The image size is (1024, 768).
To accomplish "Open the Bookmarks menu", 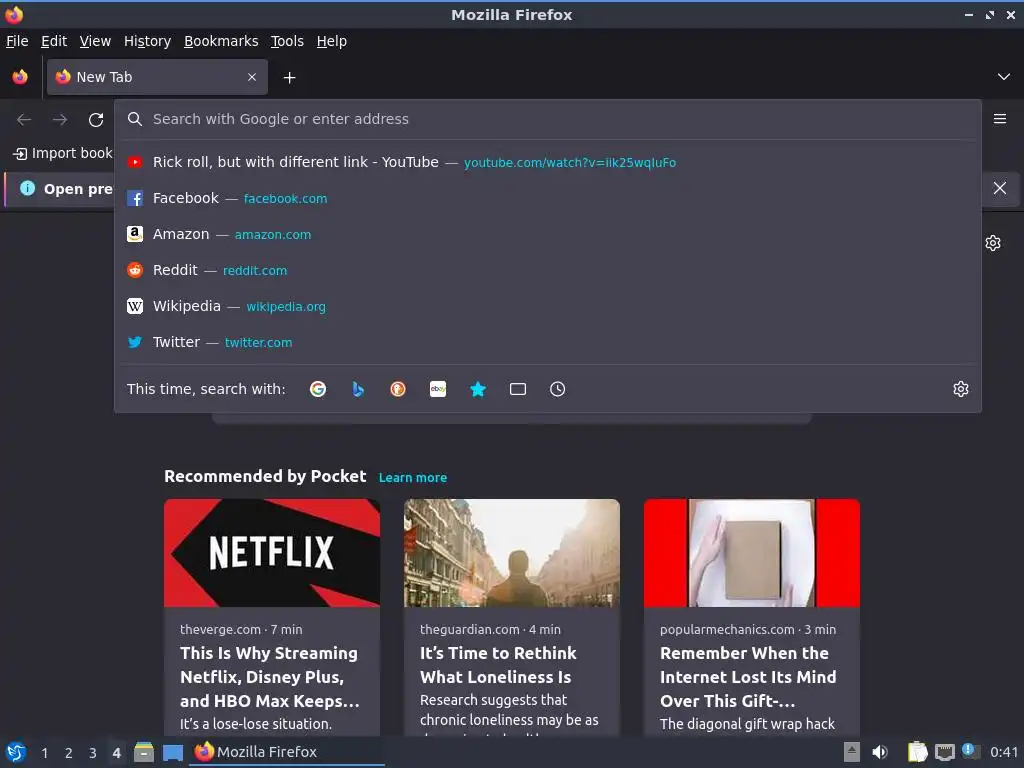I will point(221,41).
